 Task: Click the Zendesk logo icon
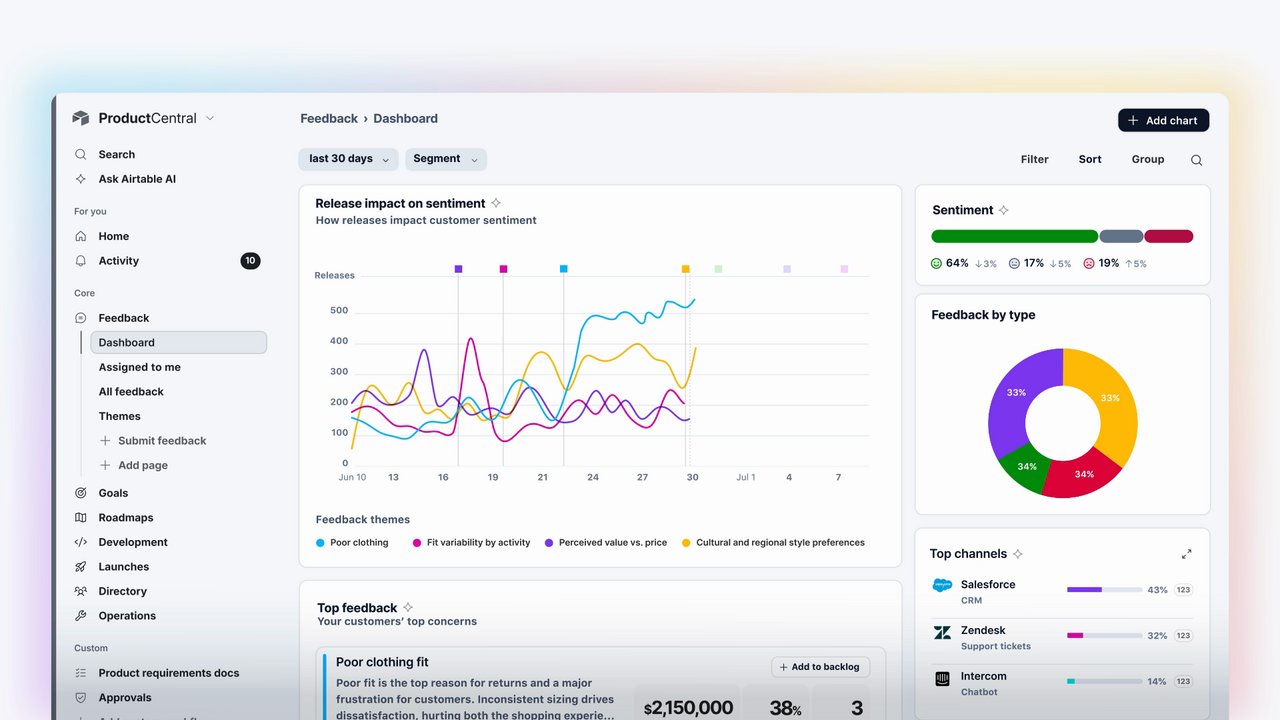coord(942,632)
